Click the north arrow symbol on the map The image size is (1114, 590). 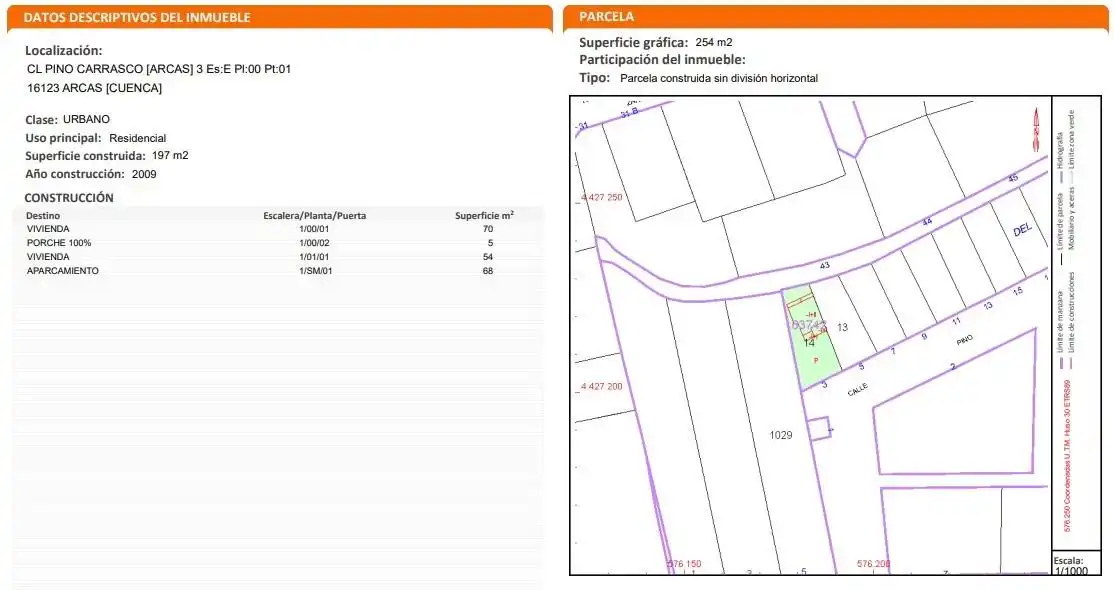[x=1035, y=129]
